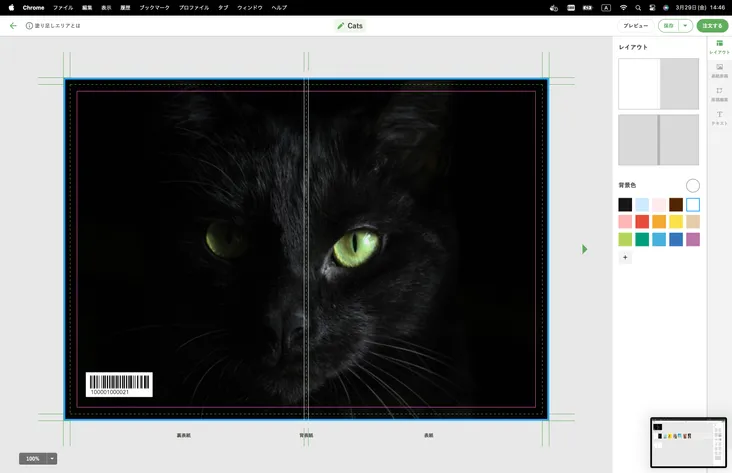Choose the half-white, half-gray layout option
The width and height of the screenshot is (732, 473).
tap(659, 84)
